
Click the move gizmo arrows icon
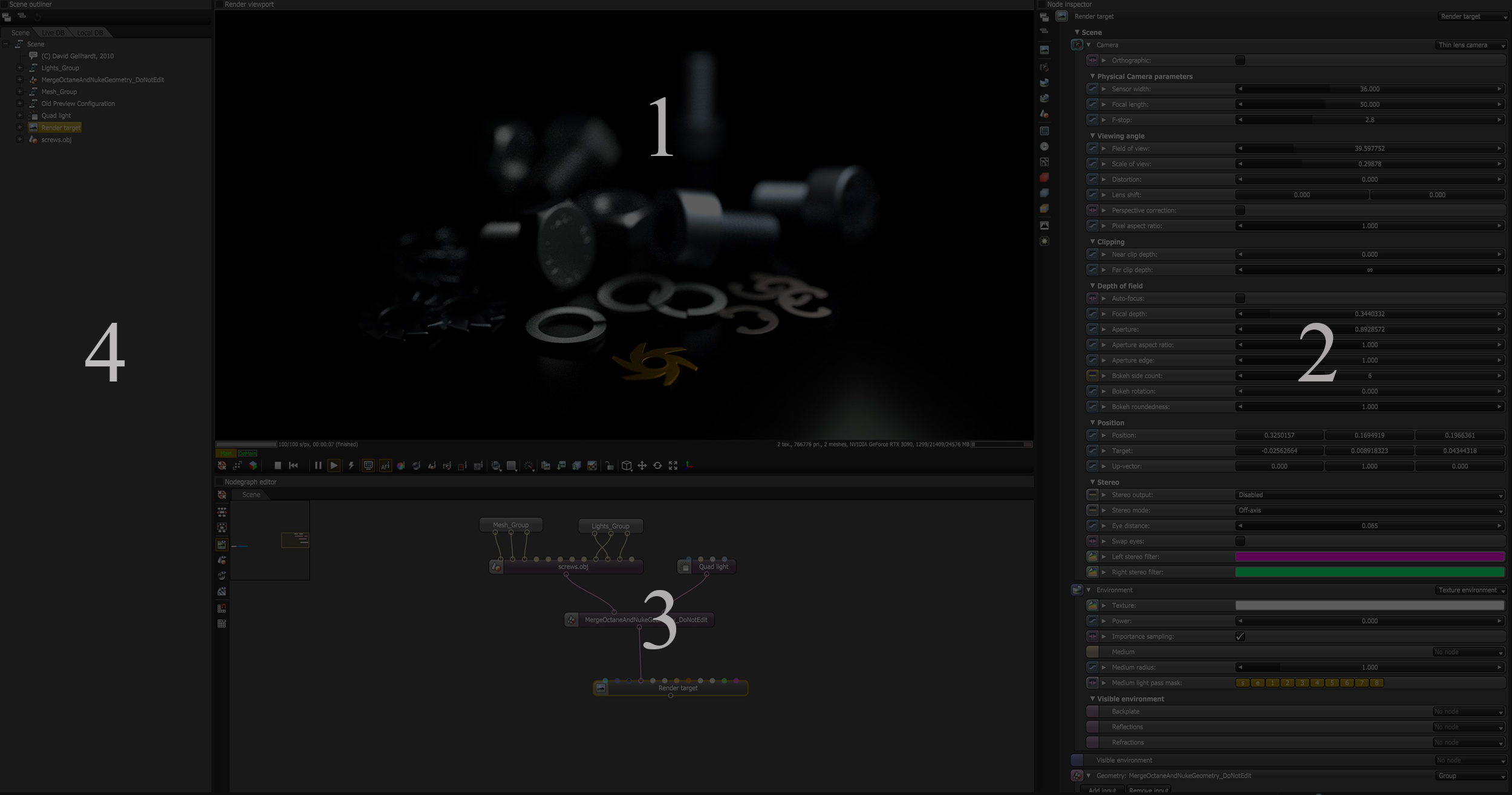click(642, 466)
